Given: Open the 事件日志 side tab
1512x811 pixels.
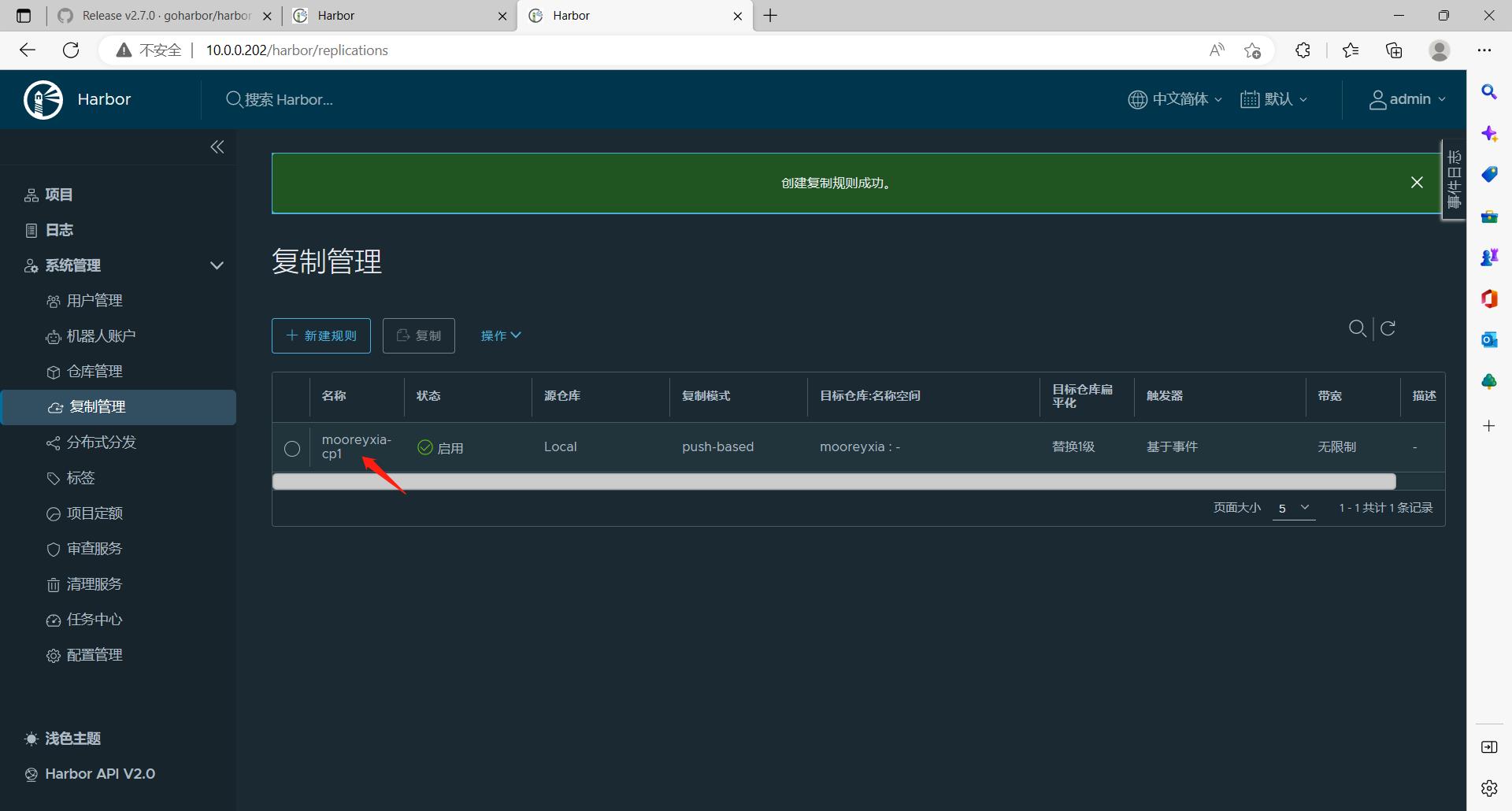Looking at the screenshot, I should (x=1454, y=180).
